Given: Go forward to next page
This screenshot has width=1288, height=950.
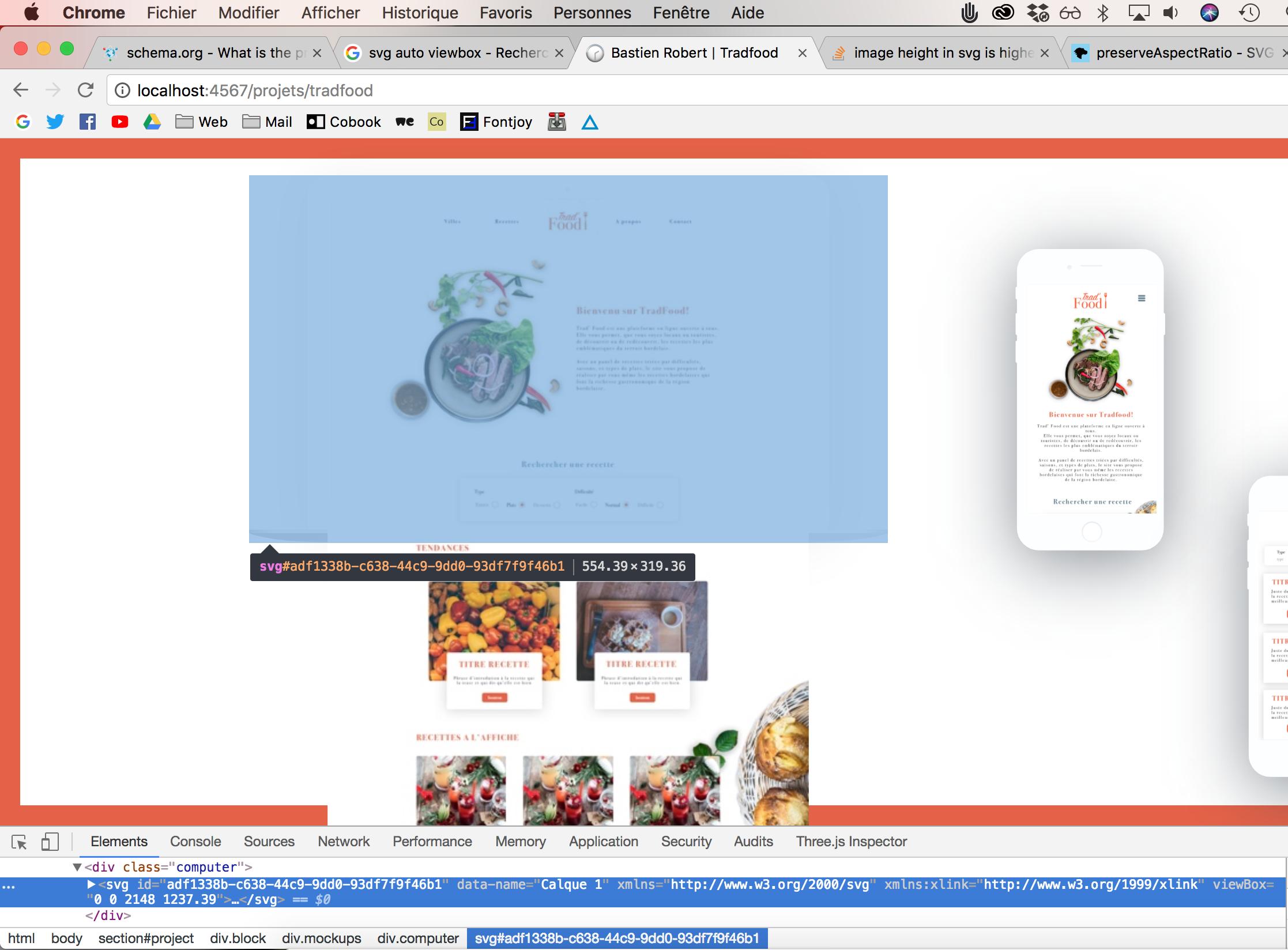Looking at the screenshot, I should click(53, 90).
